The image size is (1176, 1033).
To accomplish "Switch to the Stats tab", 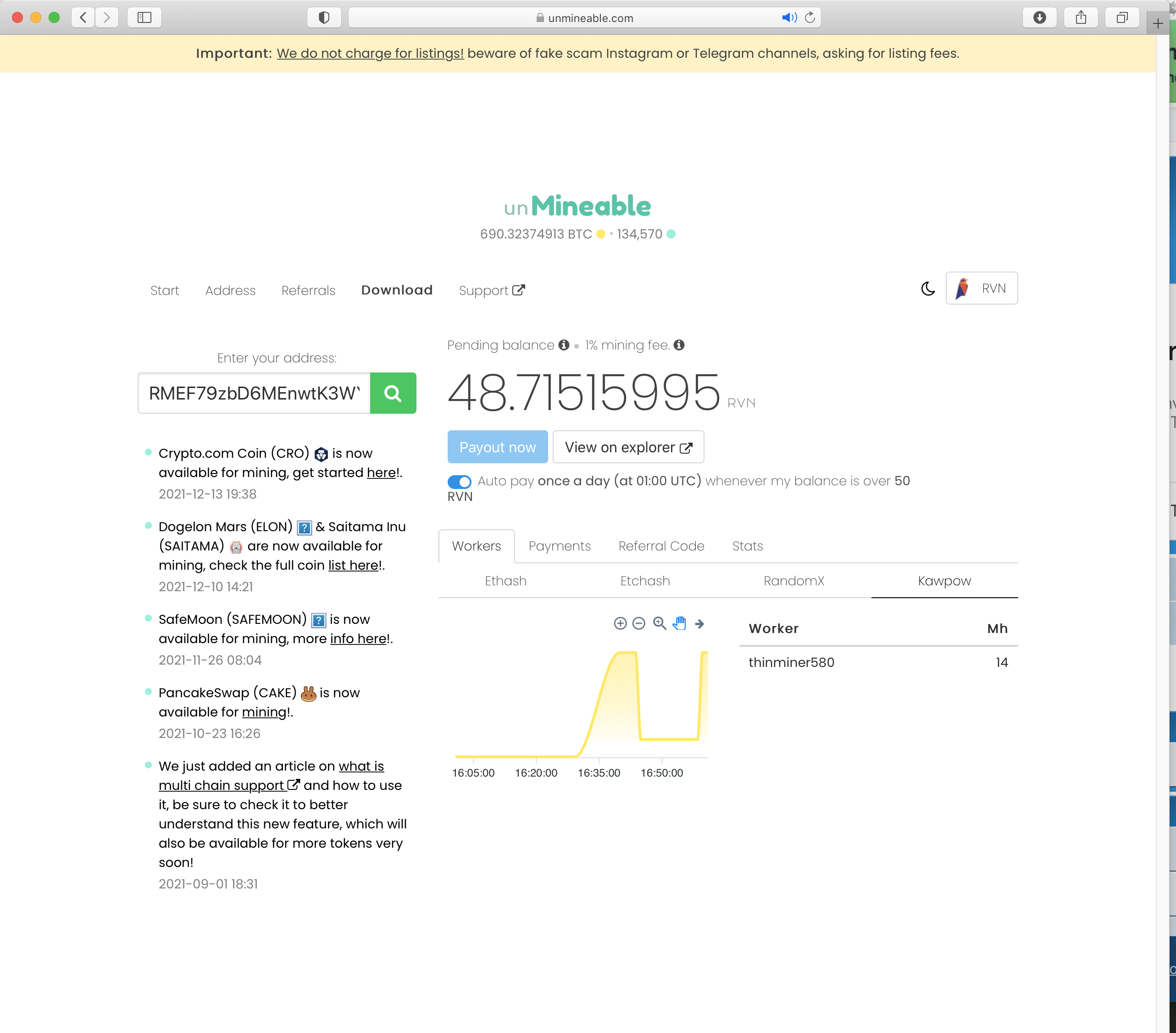I will [x=747, y=546].
